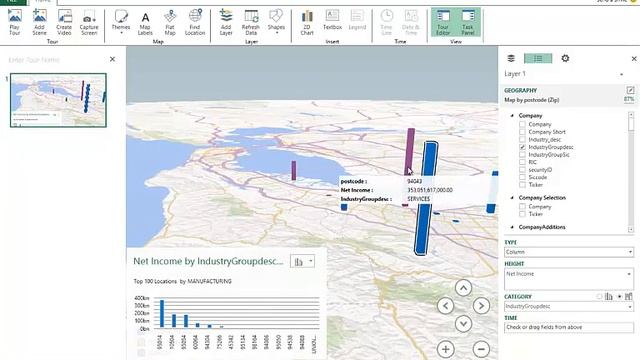This screenshot has height=360, width=640.
Task: Select stacked column radio option
Action: pos(620,297)
